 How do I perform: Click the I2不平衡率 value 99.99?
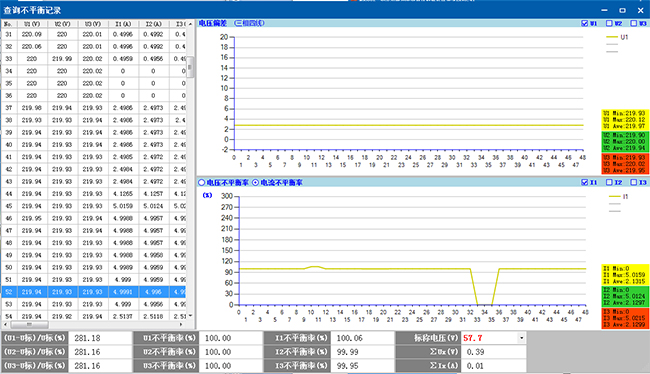362,352
